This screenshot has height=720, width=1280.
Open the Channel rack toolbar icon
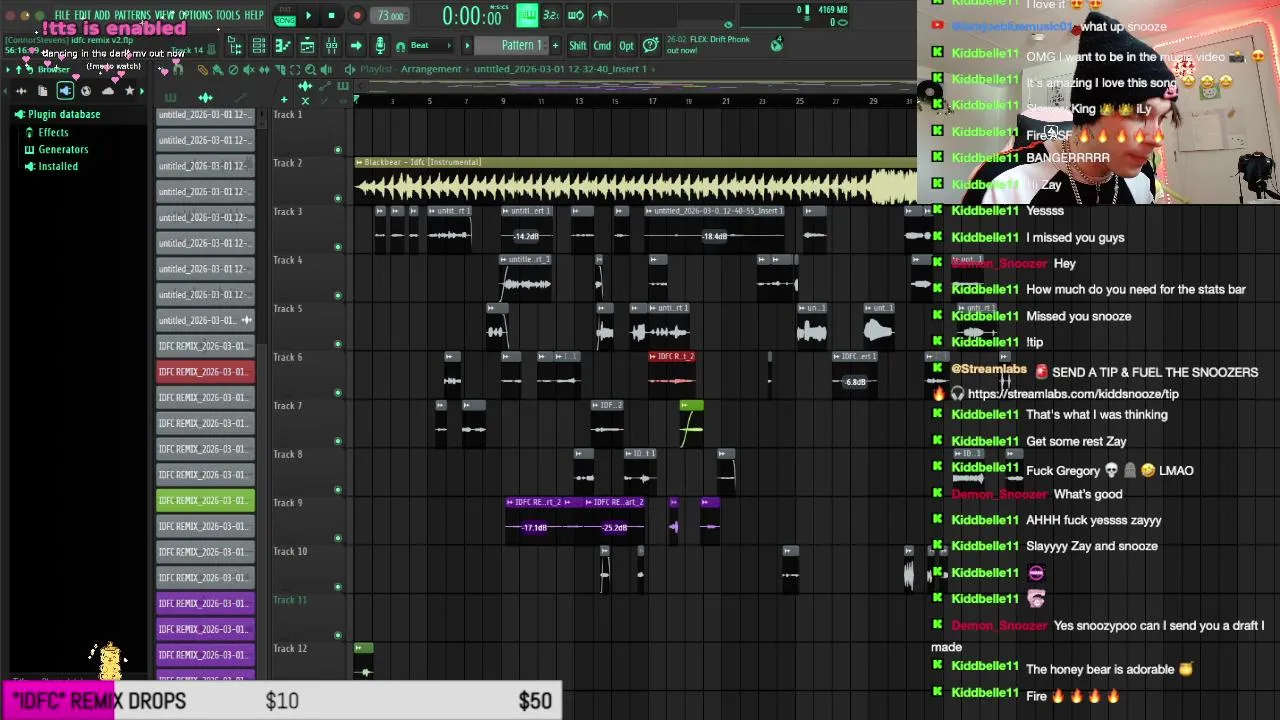(259, 45)
